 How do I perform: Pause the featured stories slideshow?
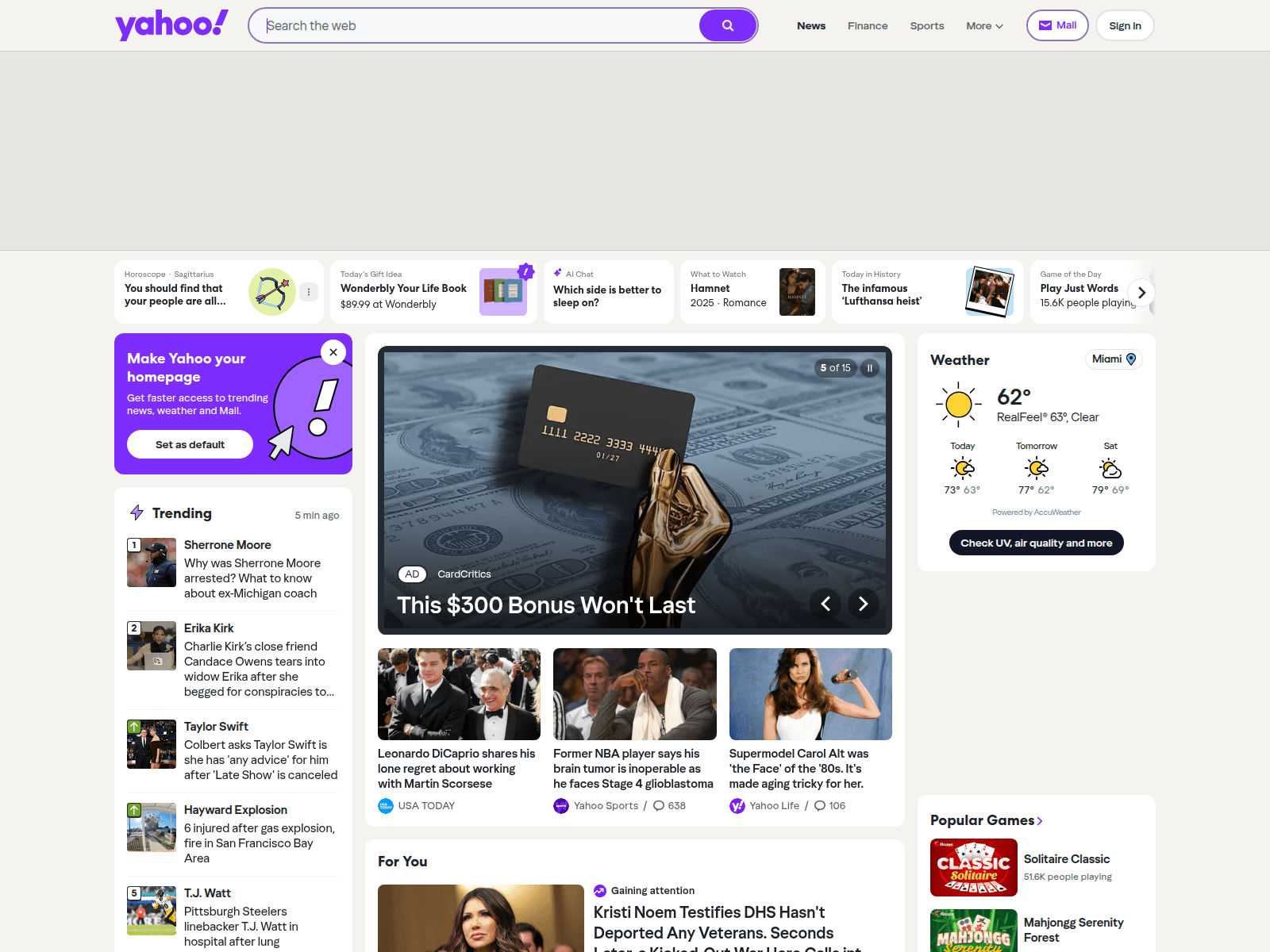coord(870,368)
